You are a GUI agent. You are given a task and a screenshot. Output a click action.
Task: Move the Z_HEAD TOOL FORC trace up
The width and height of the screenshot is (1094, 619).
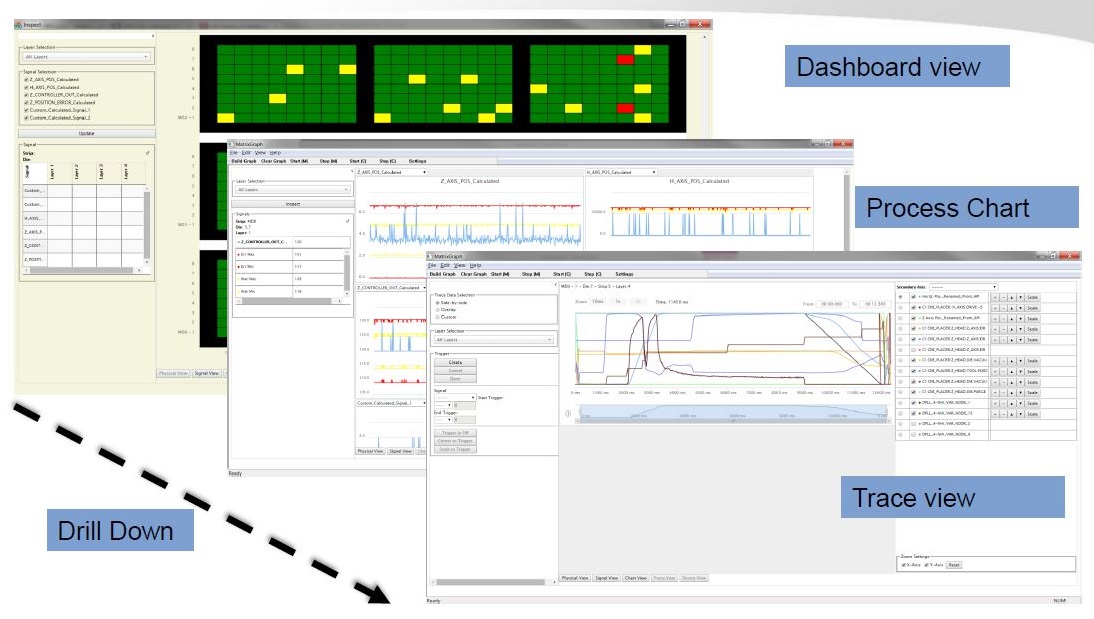tap(1011, 371)
